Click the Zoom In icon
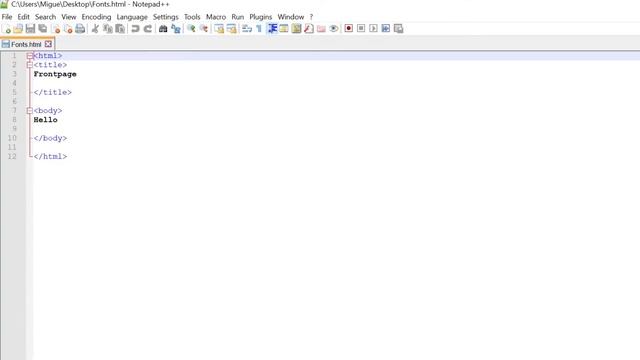 pyautogui.click(x=191, y=29)
